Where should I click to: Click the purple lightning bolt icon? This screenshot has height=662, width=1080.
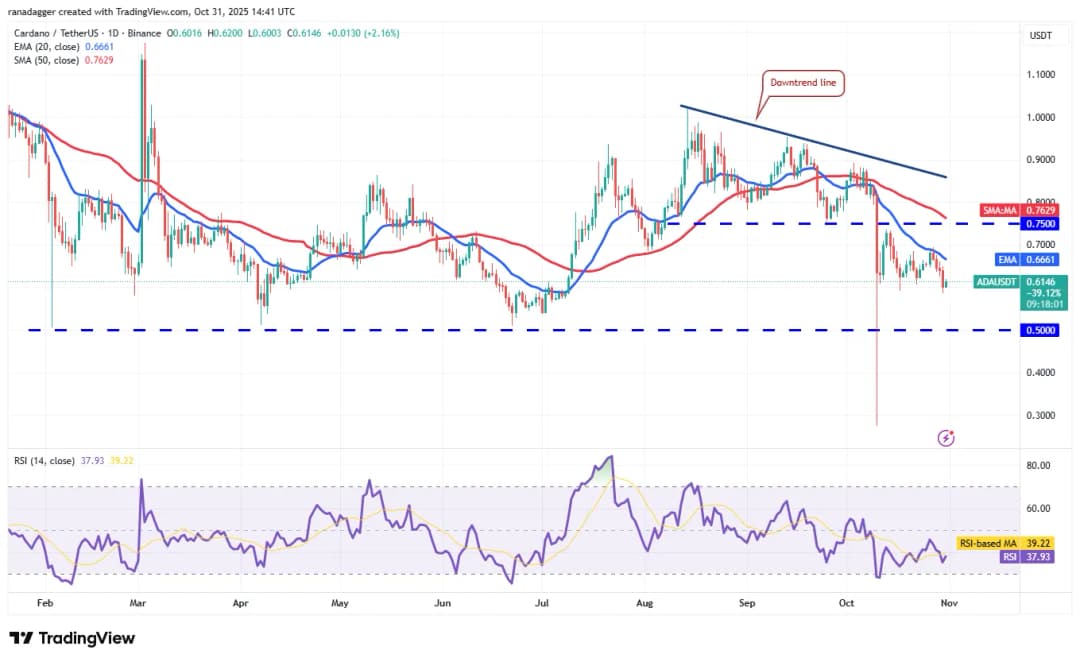click(946, 437)
